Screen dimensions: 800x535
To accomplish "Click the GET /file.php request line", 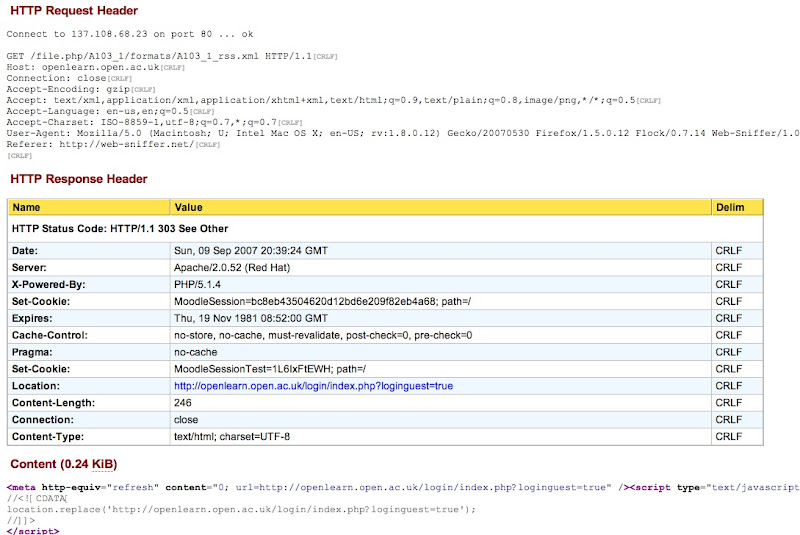I will (x=160, y=56).
